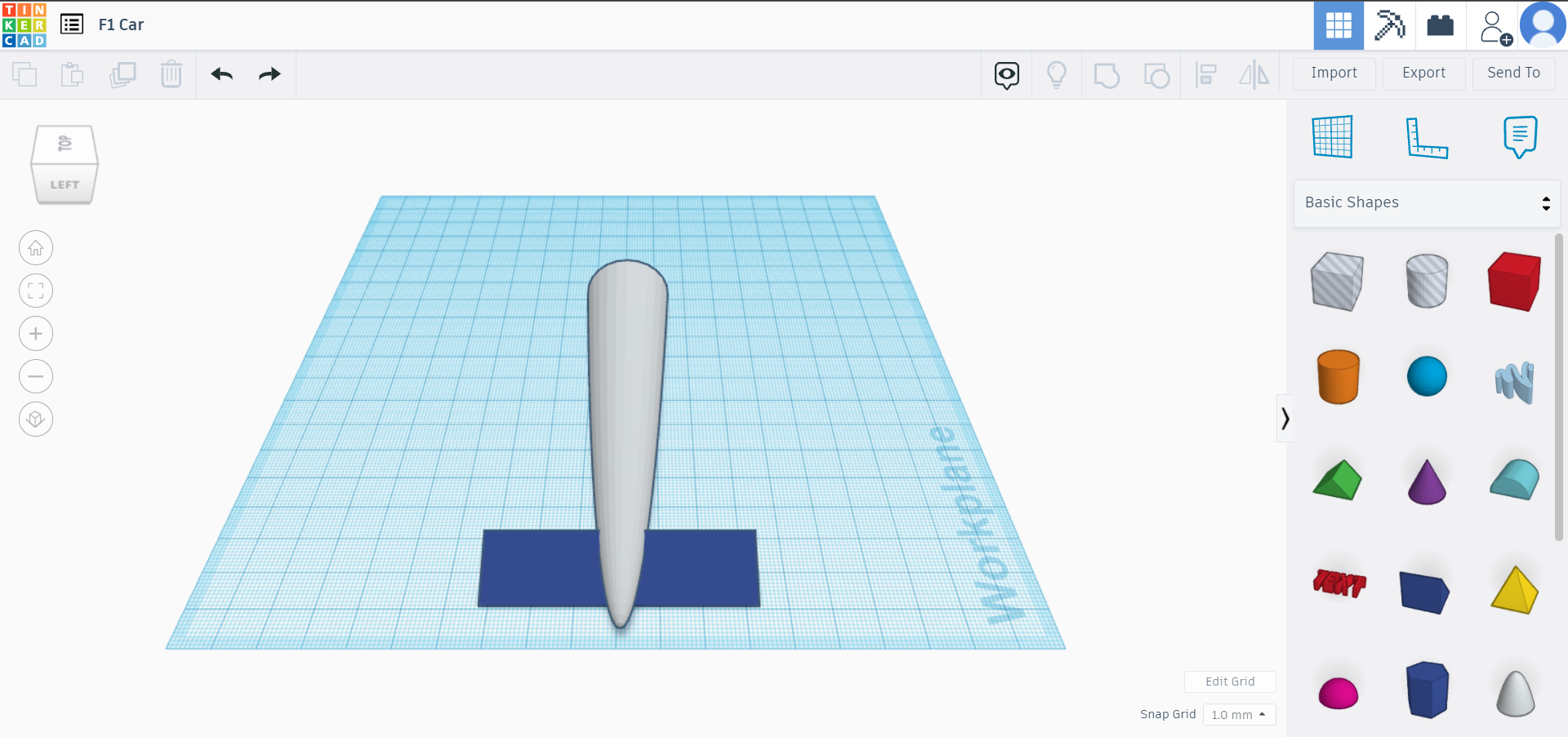Click the Import button
The image size is (1568, 737).
1334,73
